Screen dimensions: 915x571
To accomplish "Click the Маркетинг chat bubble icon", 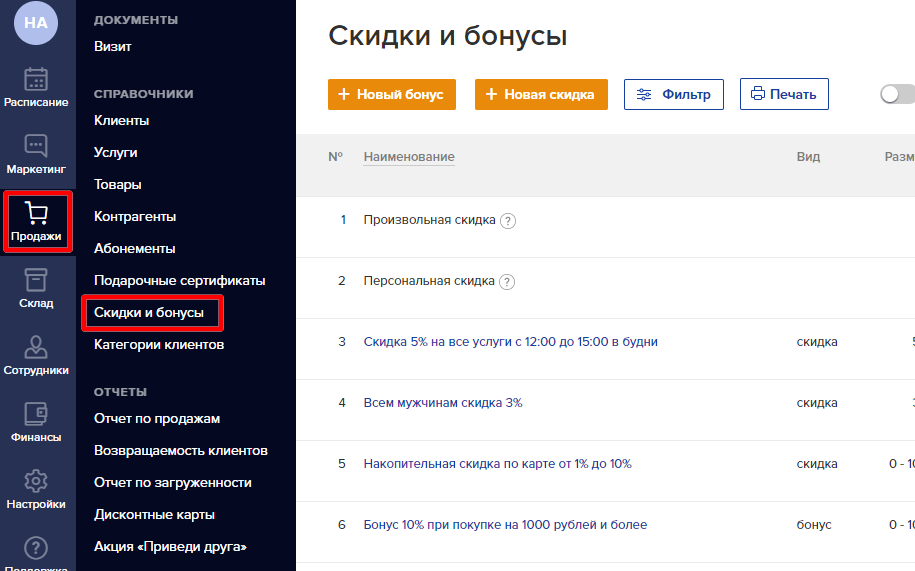I will [36, 146].
